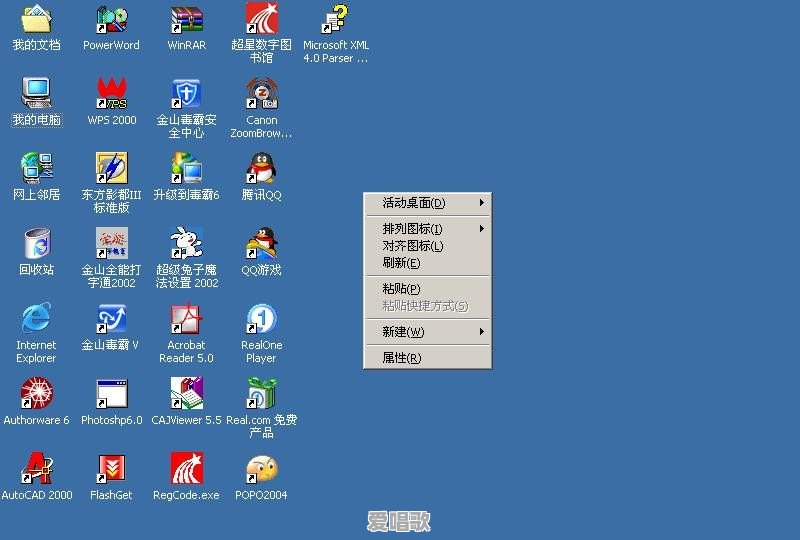Select the RealOne Player icon
Viewport: 800px width, 540px height.
coord(262,318)
